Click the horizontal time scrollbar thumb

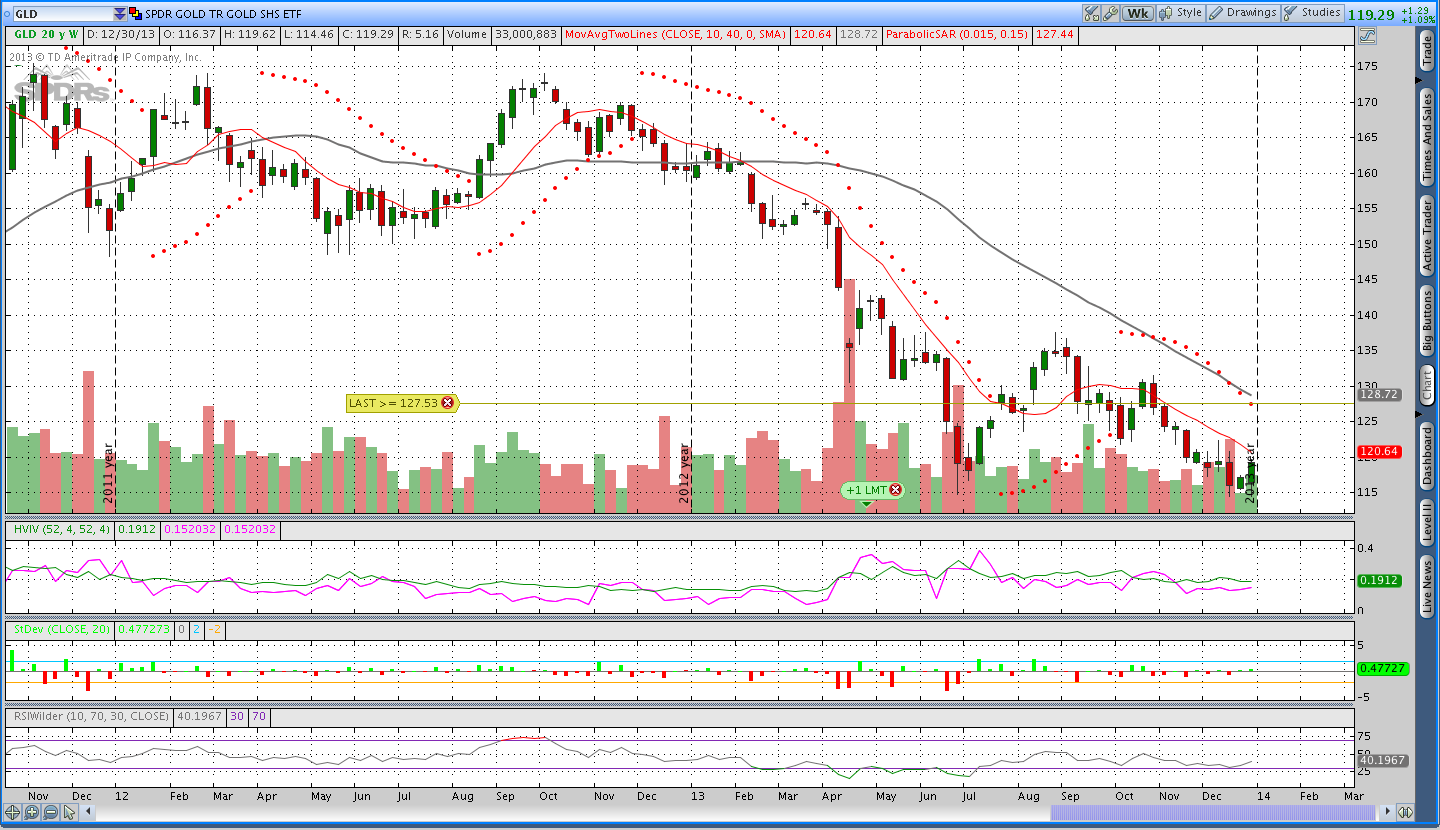click(1213, 812)
